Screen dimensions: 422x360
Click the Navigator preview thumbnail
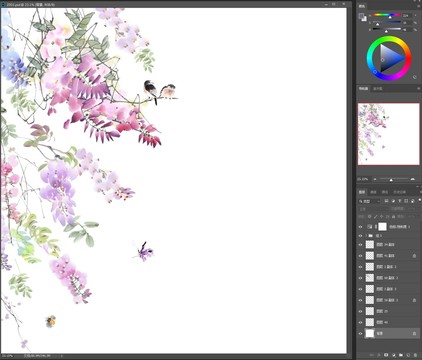pos(388,134)
